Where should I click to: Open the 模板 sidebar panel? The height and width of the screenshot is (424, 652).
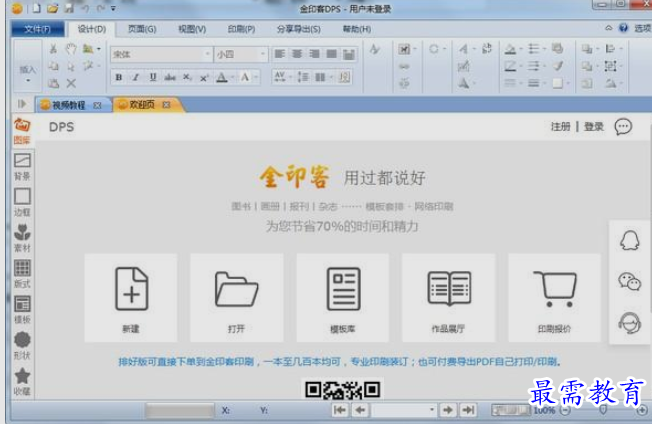[22, 310]
